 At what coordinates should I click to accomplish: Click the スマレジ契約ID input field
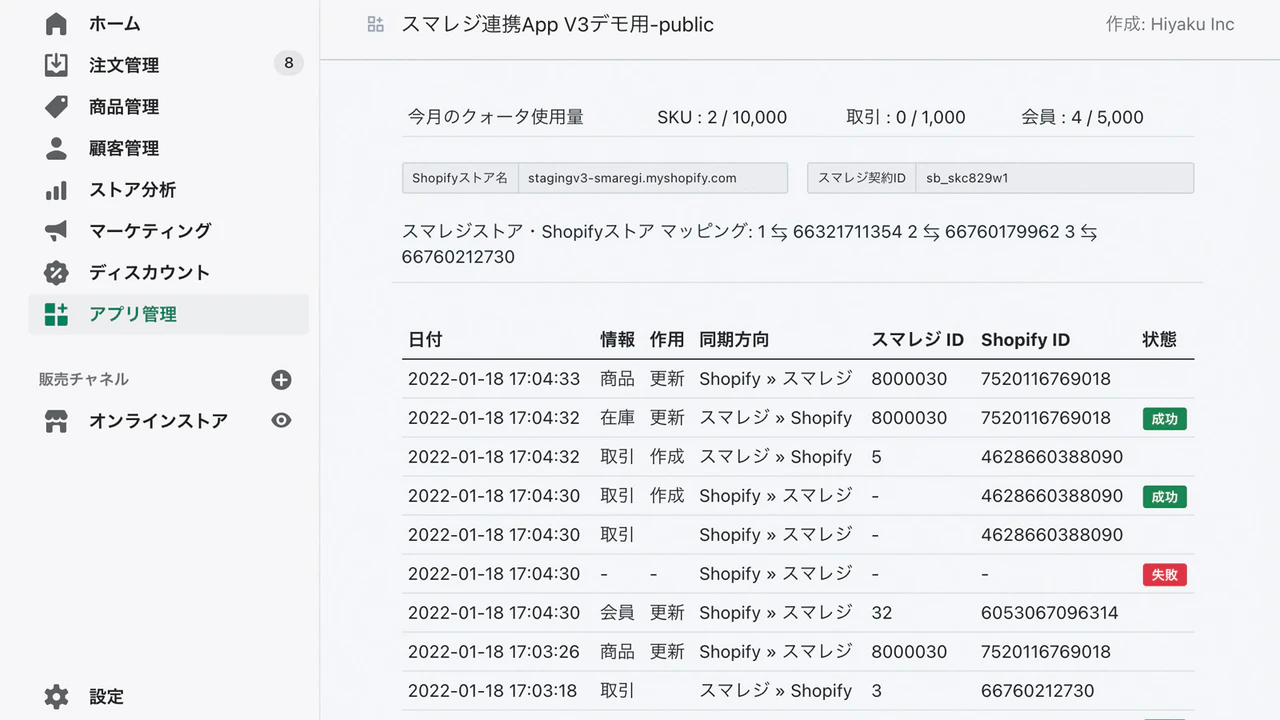click(x=1054, y=178)
